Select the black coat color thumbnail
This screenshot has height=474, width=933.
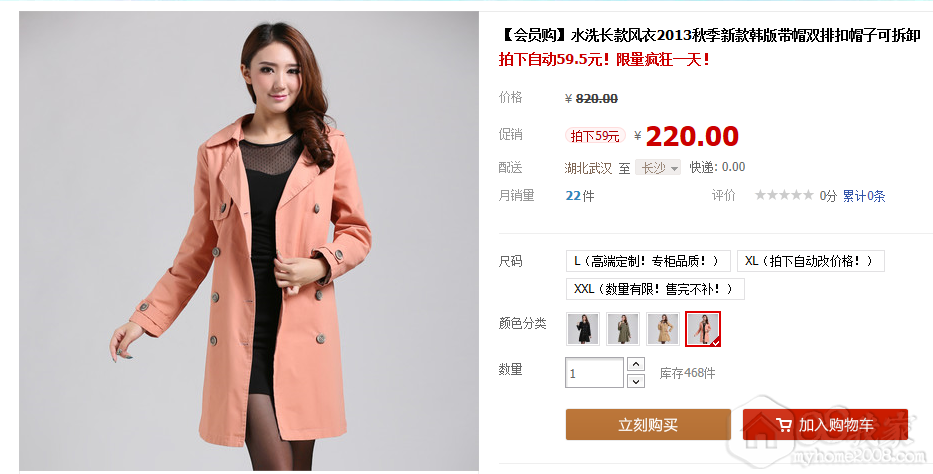583,329
